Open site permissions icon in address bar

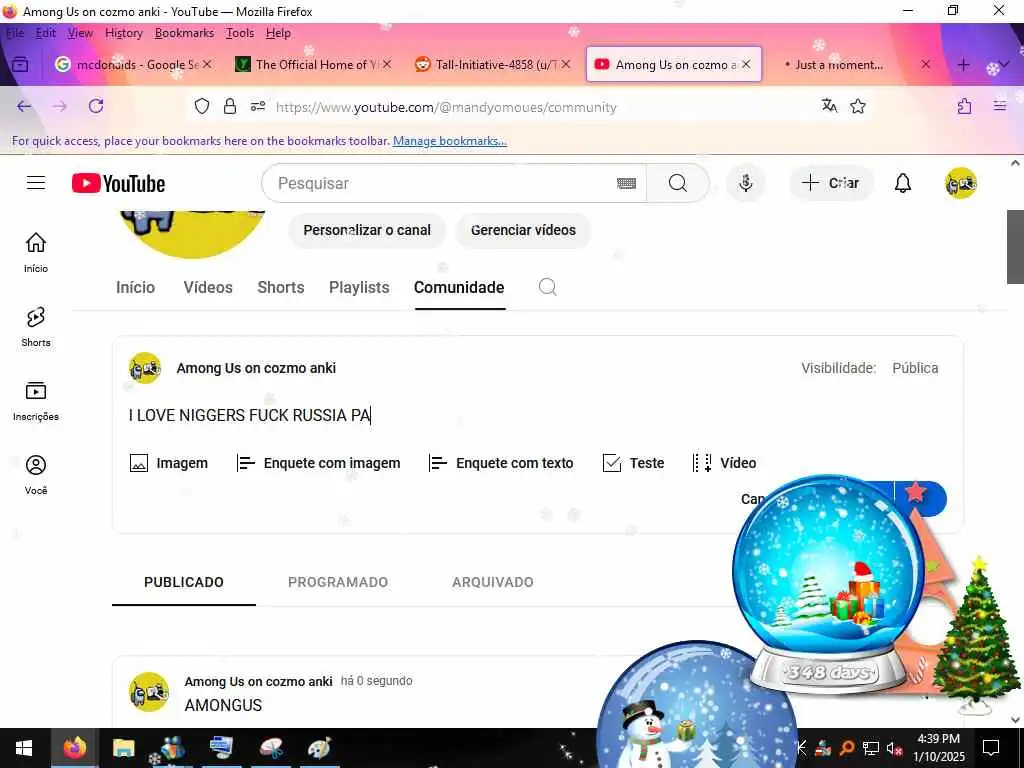coord(258,106)
